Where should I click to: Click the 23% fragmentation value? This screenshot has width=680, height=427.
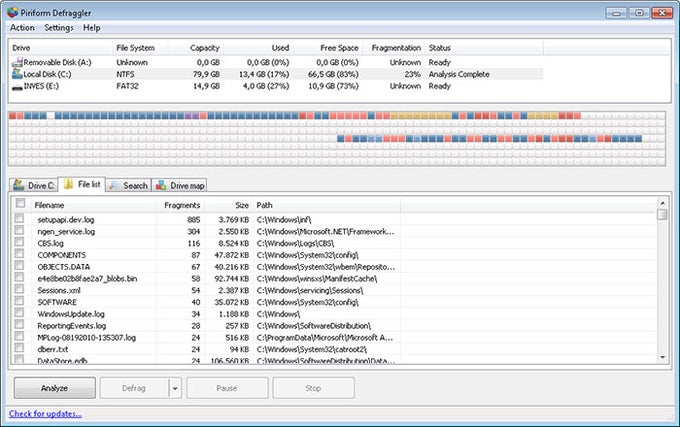(x=412, y=74)
